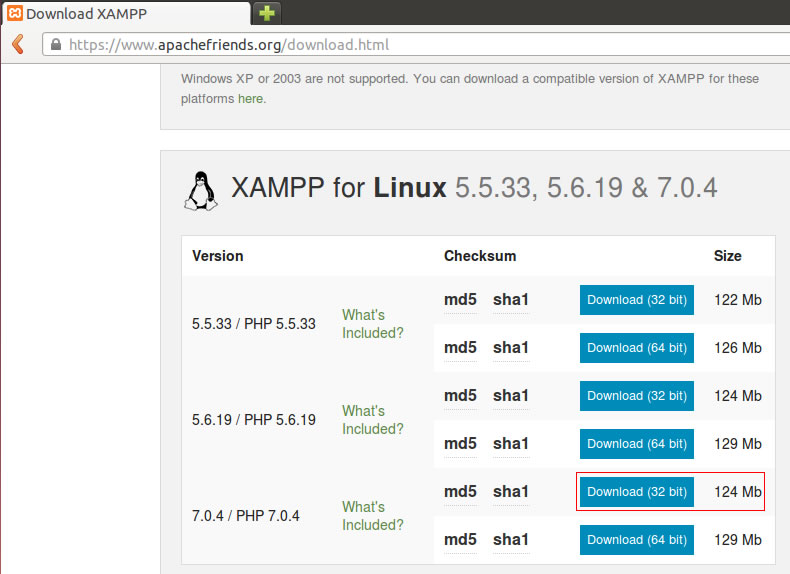Click the '126 Mb' size value
This screenshot has height=574, width=790.
738,348
